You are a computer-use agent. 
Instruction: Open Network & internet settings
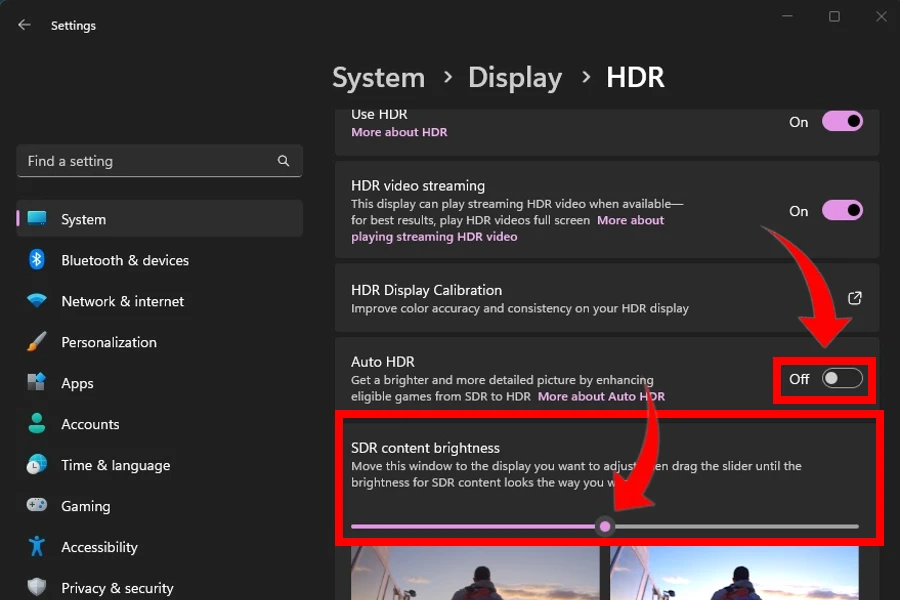160,301
